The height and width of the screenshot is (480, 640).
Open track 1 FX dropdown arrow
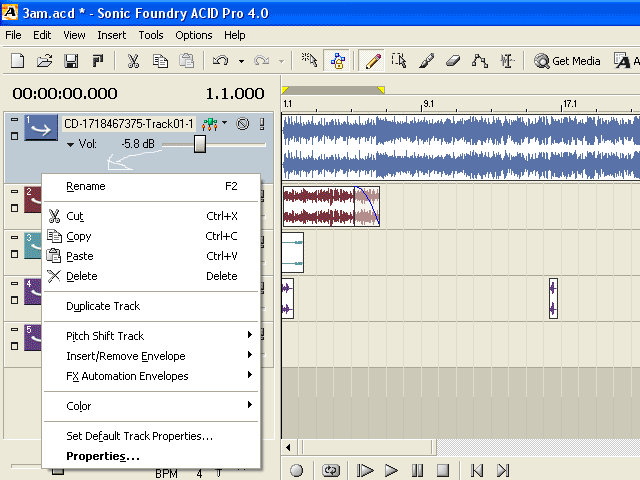tap(224, 122)
